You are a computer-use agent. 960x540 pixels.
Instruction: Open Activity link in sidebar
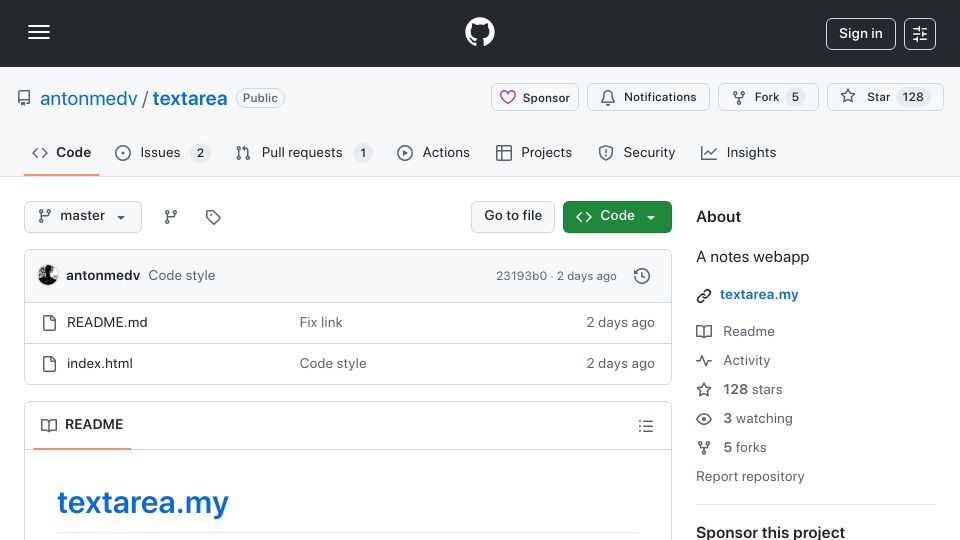(x=733, y=361)
